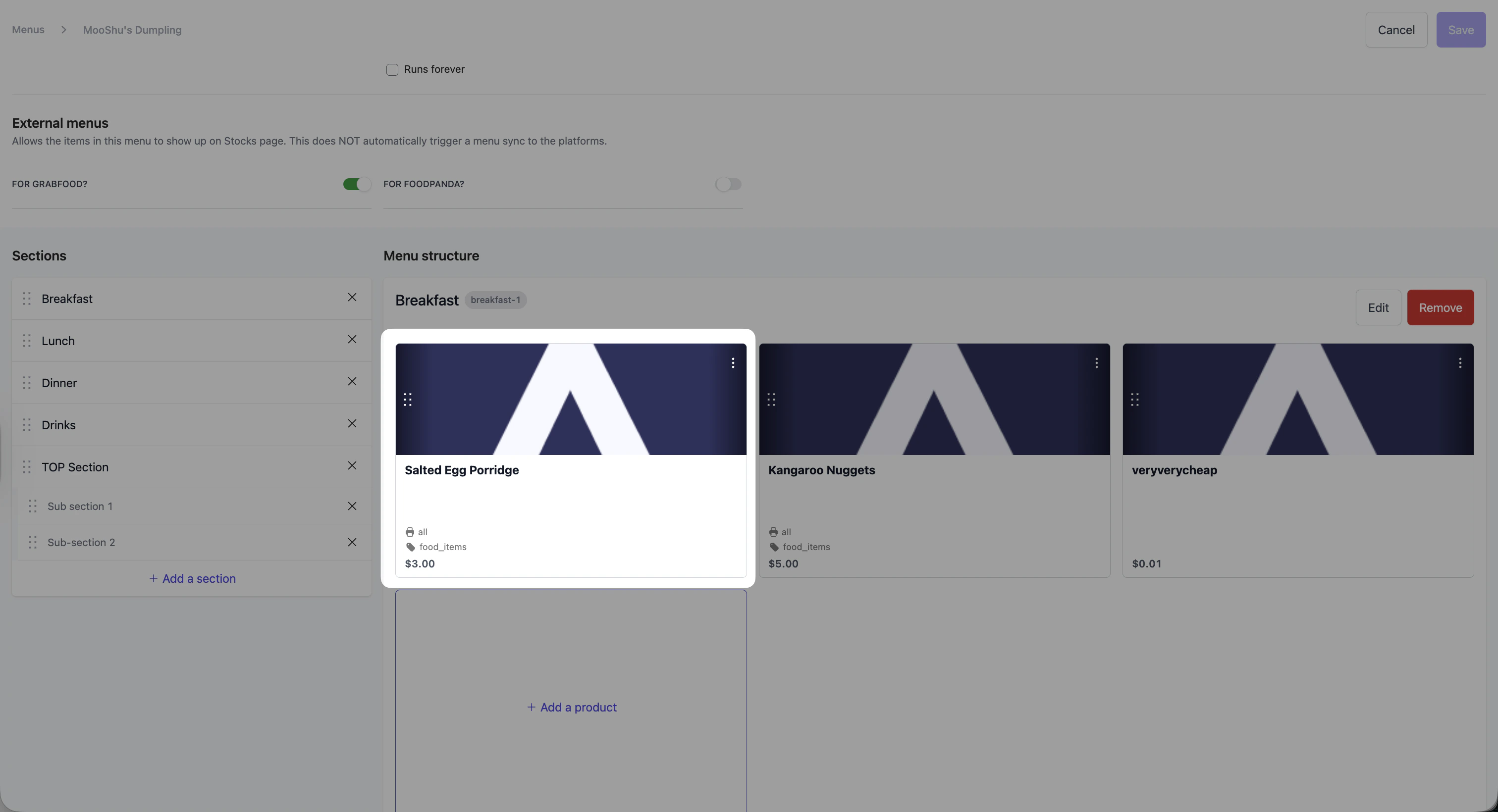Remove the Lunch section with X icon
1498x812 pixels.
352,340
